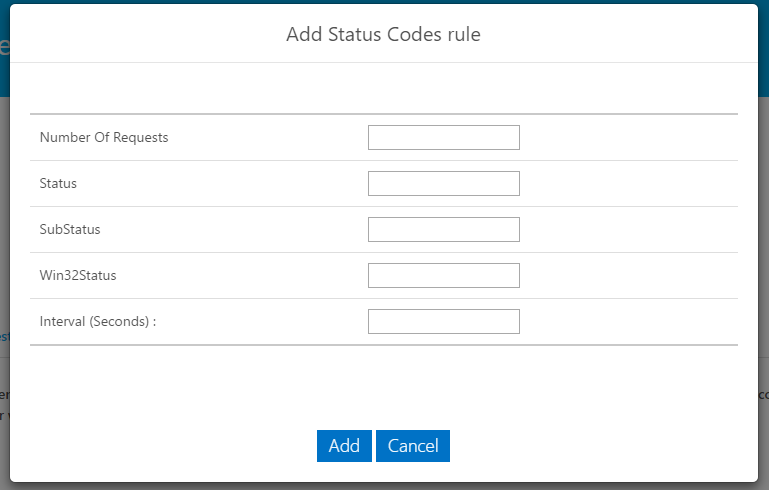Click the Number Of Requests label
The height and width of the screenshot is (490, 769).
coord(104,138)
